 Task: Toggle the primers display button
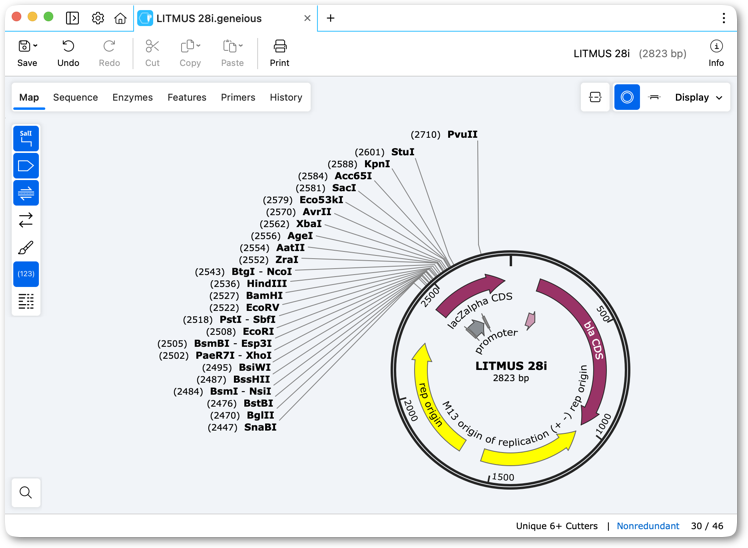(x=26, y=193)
